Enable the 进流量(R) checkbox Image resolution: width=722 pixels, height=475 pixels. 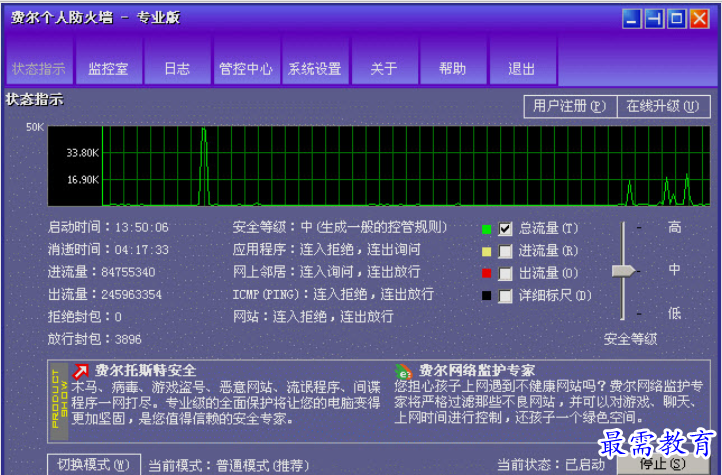coord(505,251)
